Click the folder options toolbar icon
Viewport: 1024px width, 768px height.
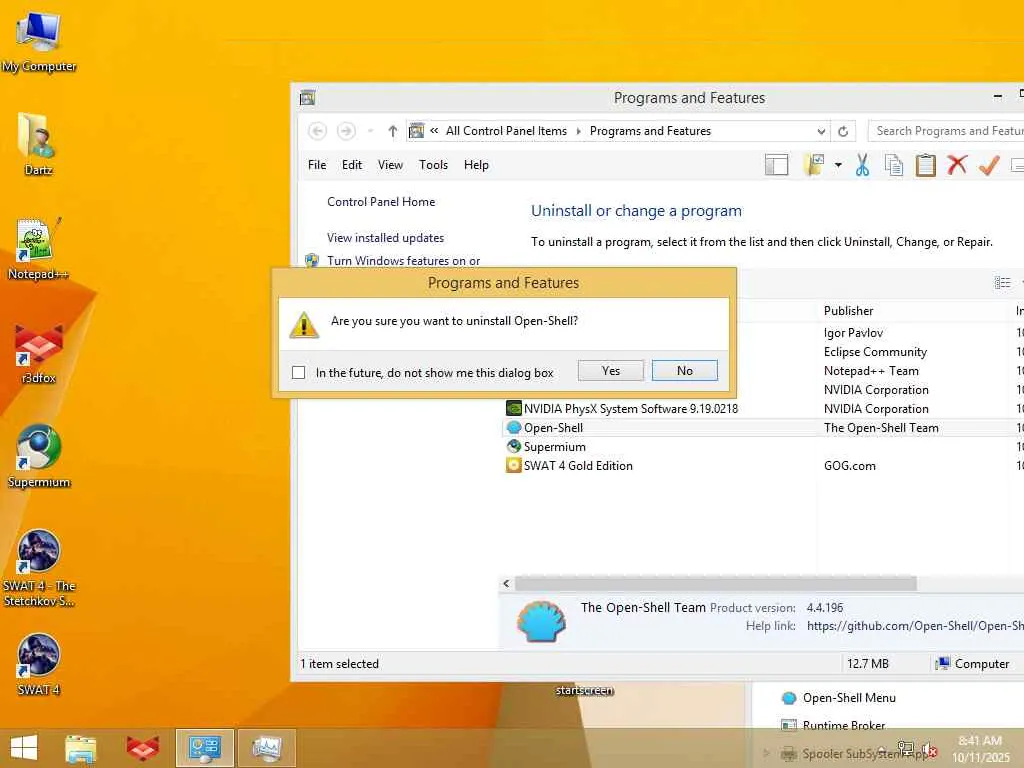[x=814, y=165]
